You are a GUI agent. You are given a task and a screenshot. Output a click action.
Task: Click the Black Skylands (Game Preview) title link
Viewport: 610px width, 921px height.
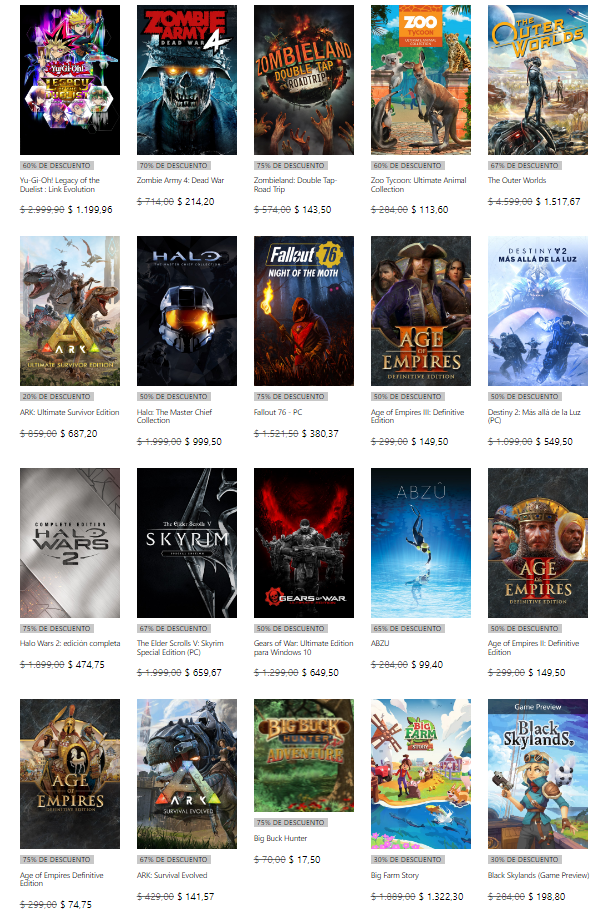tap(538, 875)
